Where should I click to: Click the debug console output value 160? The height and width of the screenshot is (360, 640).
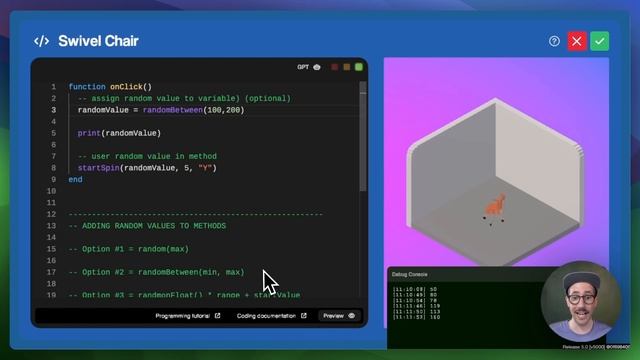(x=435, y=317)
